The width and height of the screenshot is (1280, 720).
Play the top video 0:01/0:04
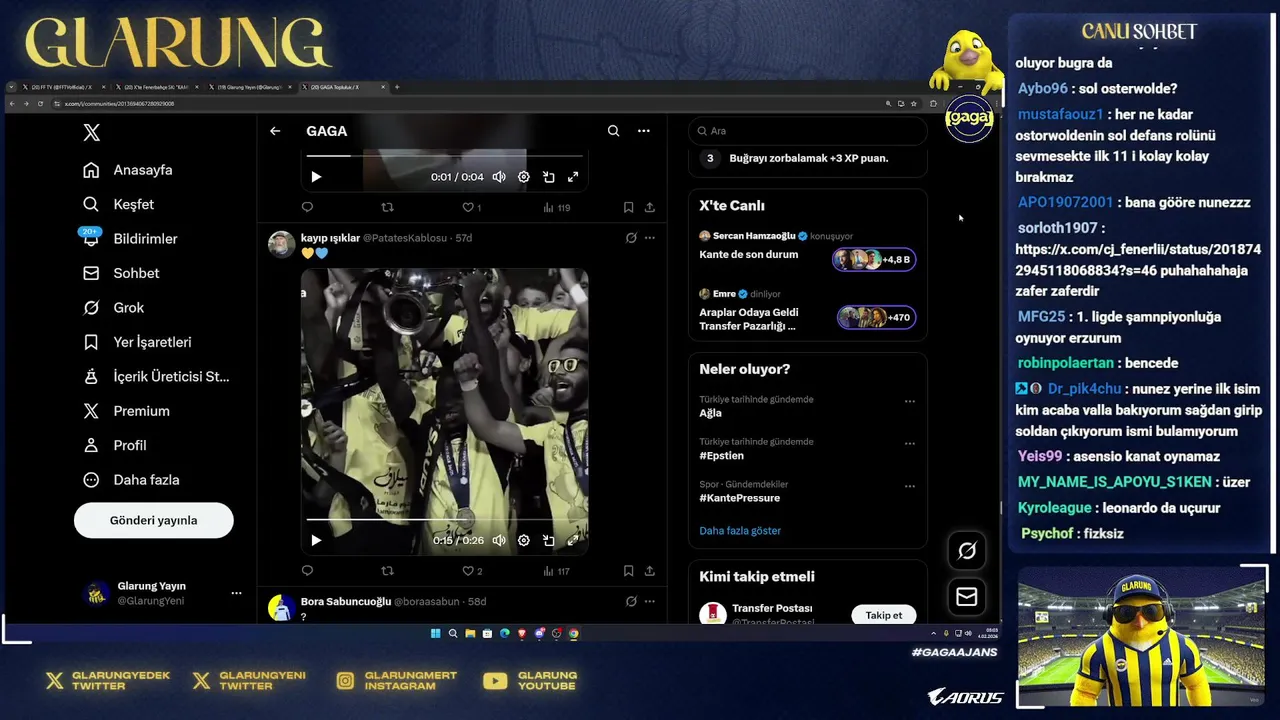316,177
